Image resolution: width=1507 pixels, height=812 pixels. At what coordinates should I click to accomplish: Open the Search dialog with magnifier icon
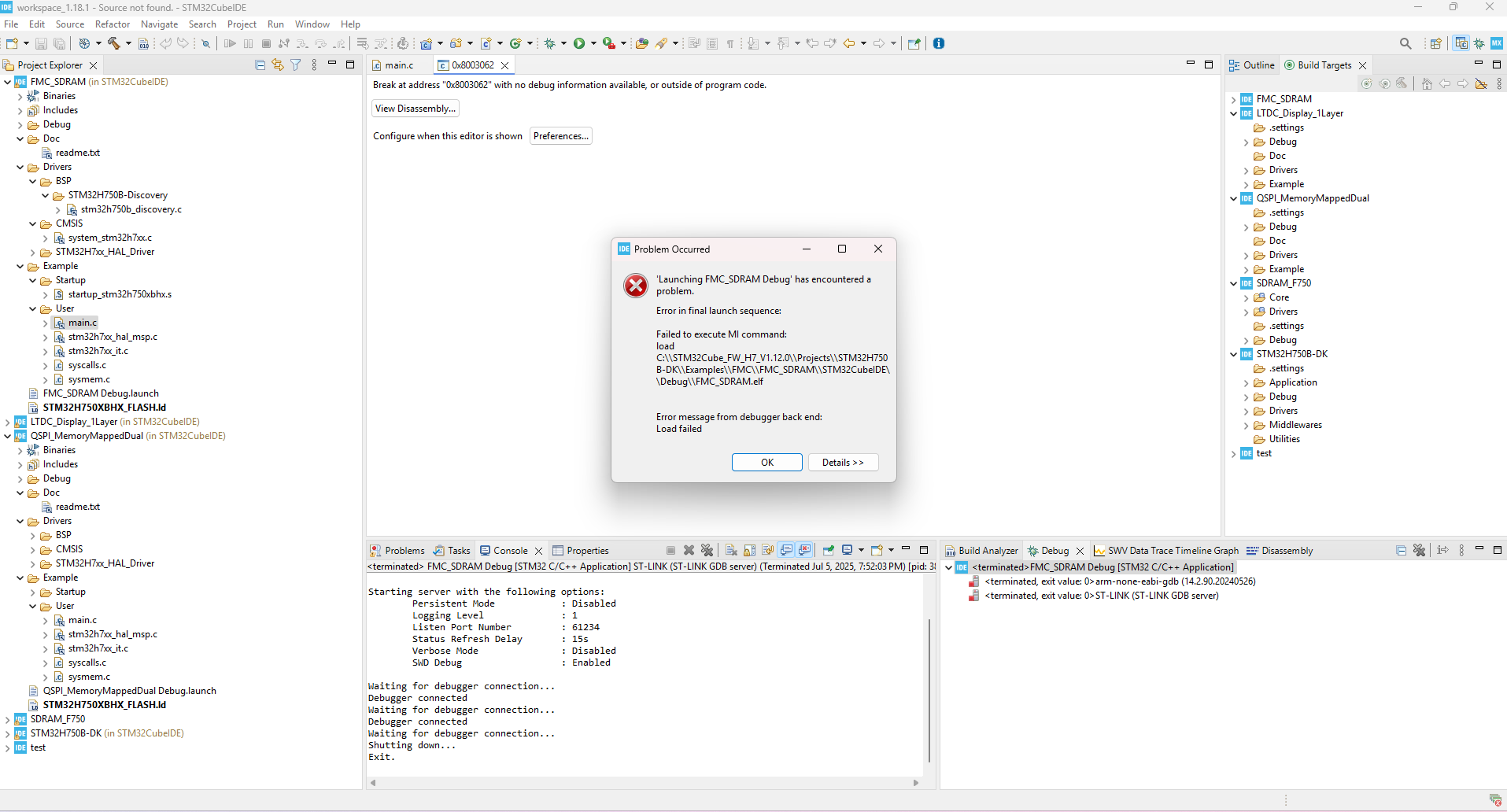[1406, 43]
